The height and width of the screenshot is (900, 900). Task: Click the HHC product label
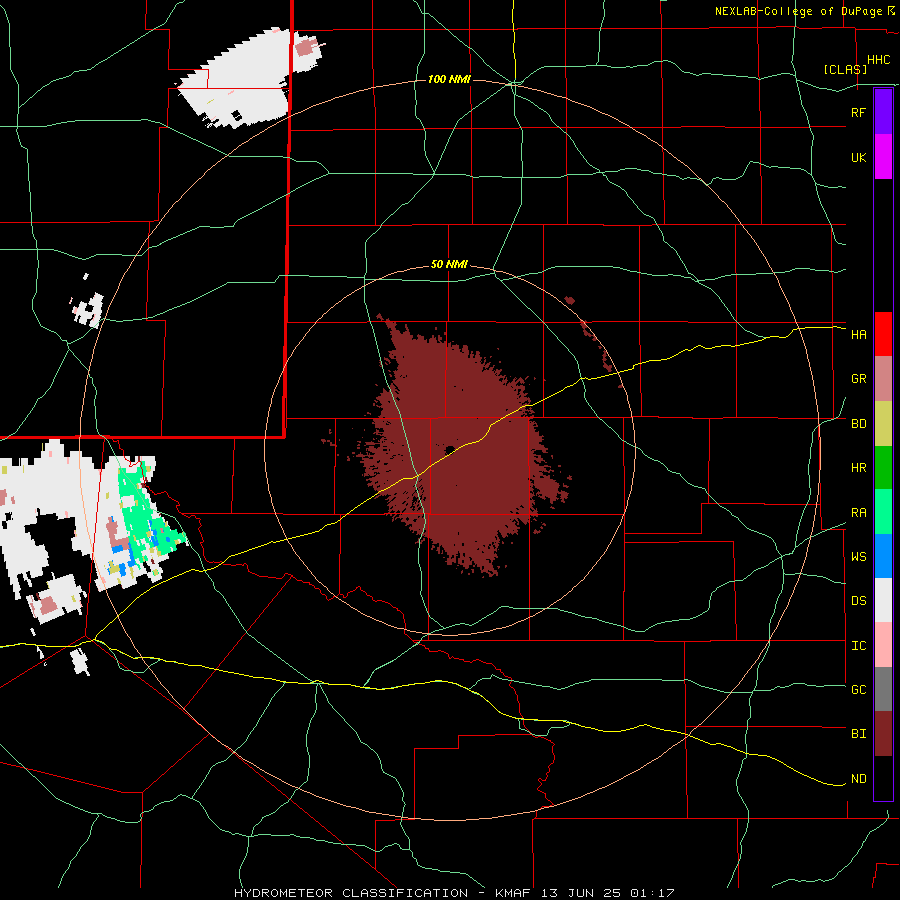[x=878, y=60]
